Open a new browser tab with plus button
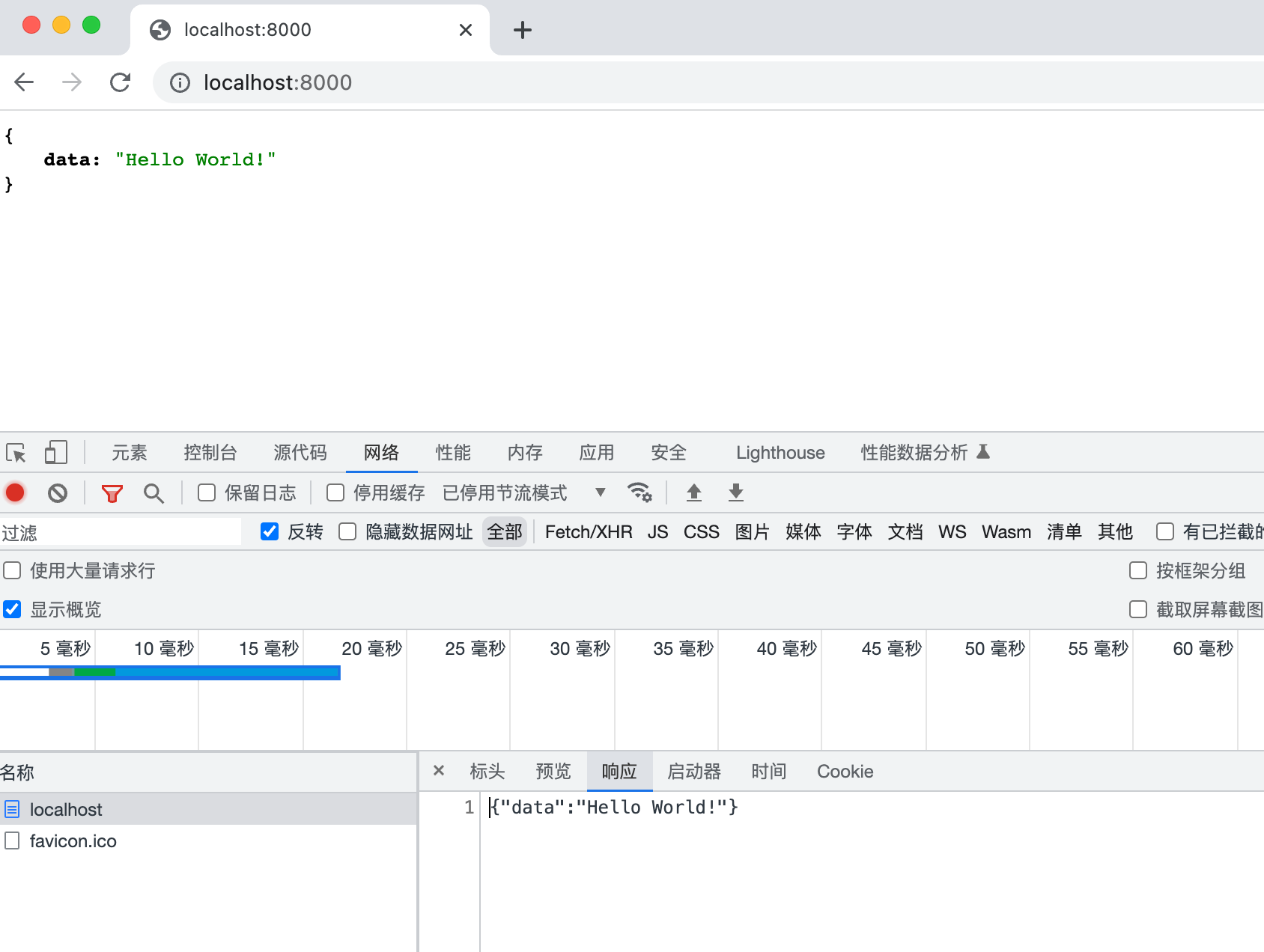Image resolution: width=1264 pixels, height=952 pixels. [x=523, y=30]
